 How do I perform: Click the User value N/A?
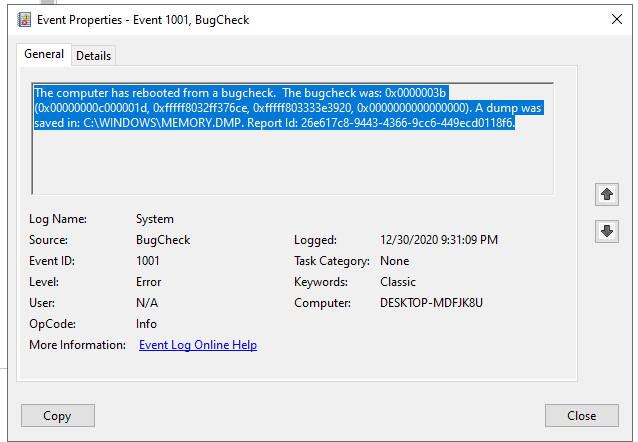pos(147,303)
